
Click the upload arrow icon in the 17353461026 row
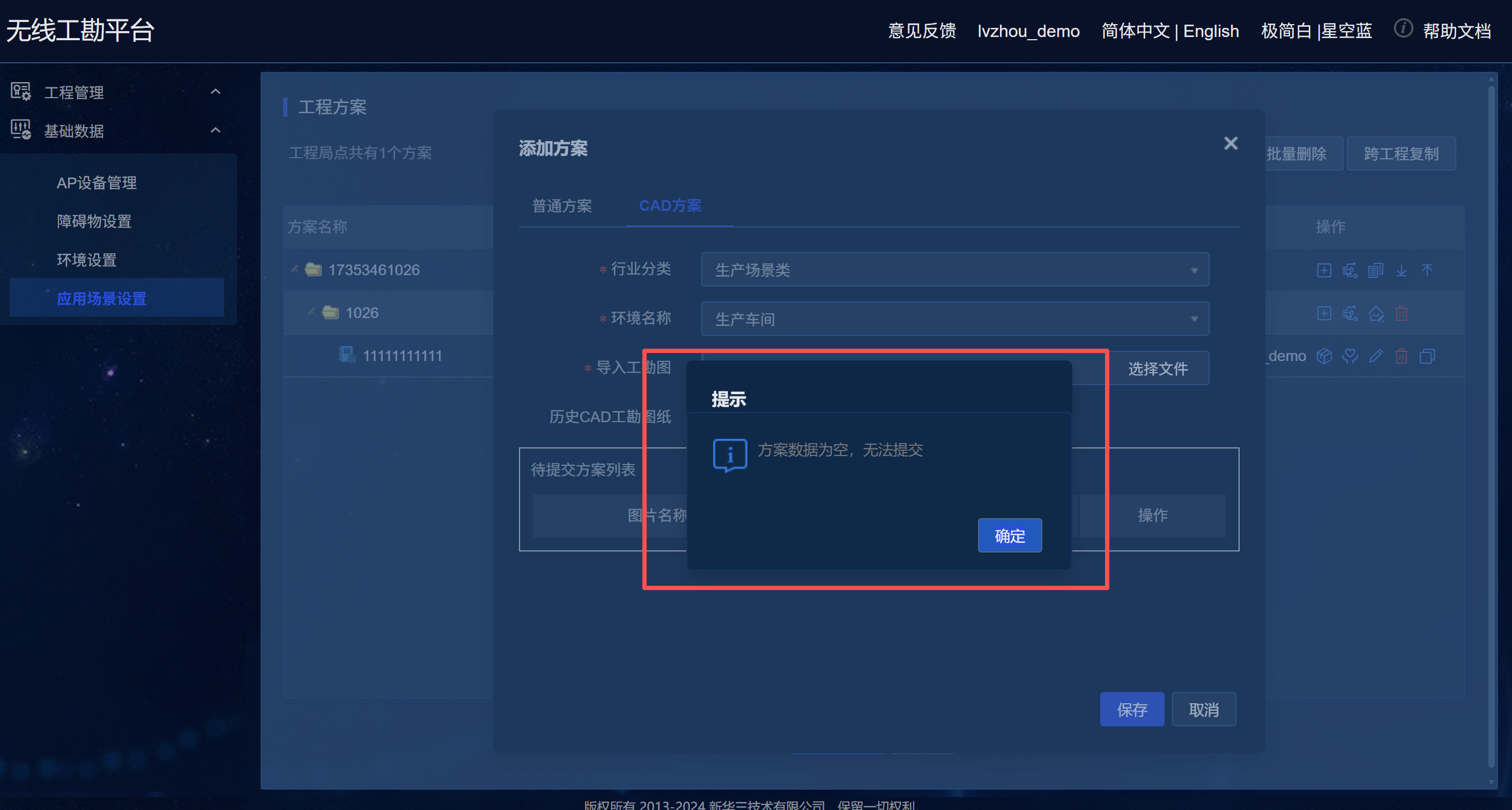click(1427, 270)
